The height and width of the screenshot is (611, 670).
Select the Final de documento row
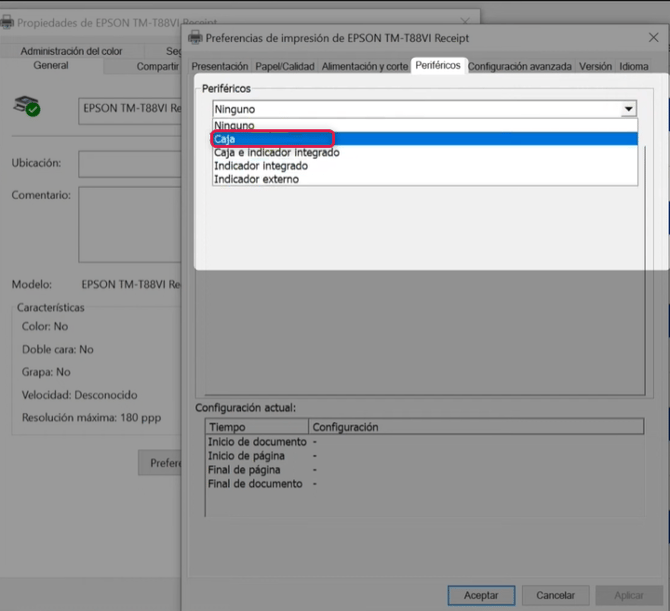coord(425,484)
